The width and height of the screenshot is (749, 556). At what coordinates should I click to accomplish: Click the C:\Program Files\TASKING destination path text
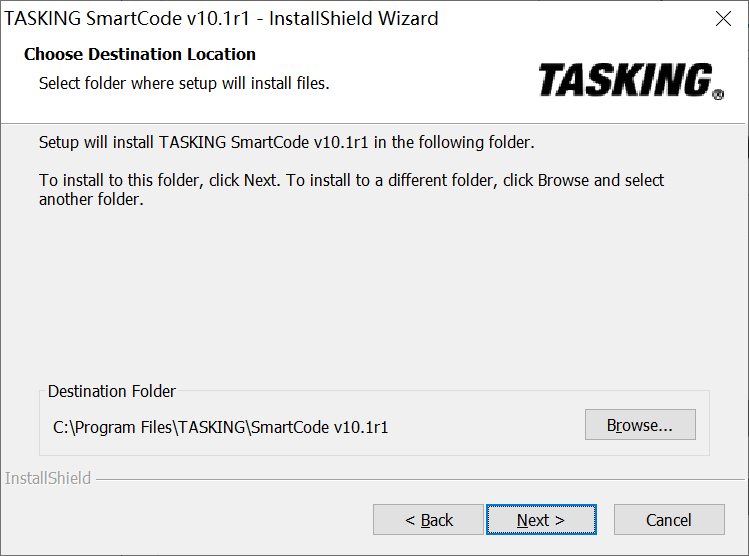[x=150, y=427]
